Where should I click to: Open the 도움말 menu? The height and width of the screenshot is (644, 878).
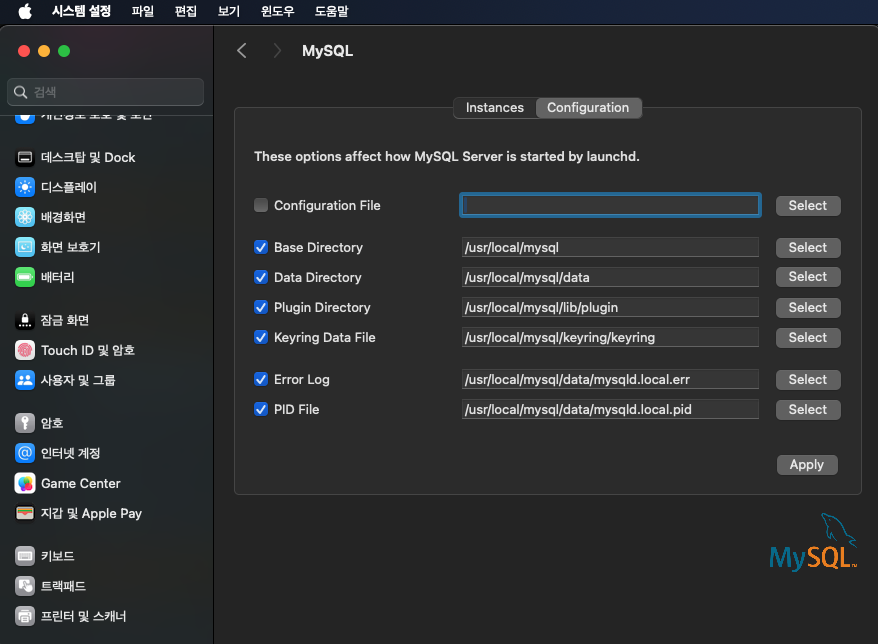click(331, 11)
